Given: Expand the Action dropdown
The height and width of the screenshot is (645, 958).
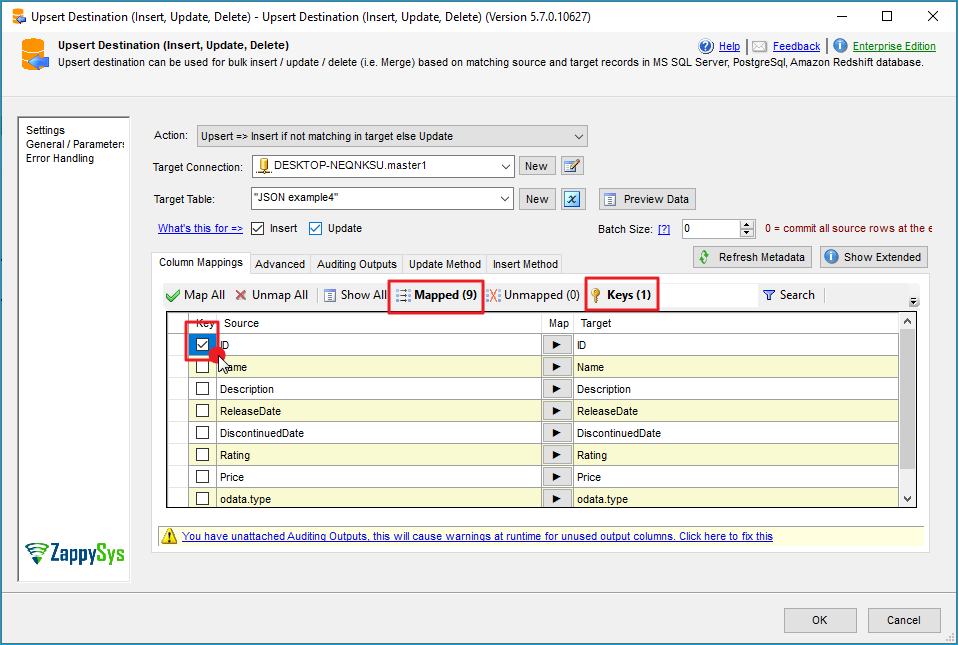Looking at the screenshot, I should (x=578, y=136).
